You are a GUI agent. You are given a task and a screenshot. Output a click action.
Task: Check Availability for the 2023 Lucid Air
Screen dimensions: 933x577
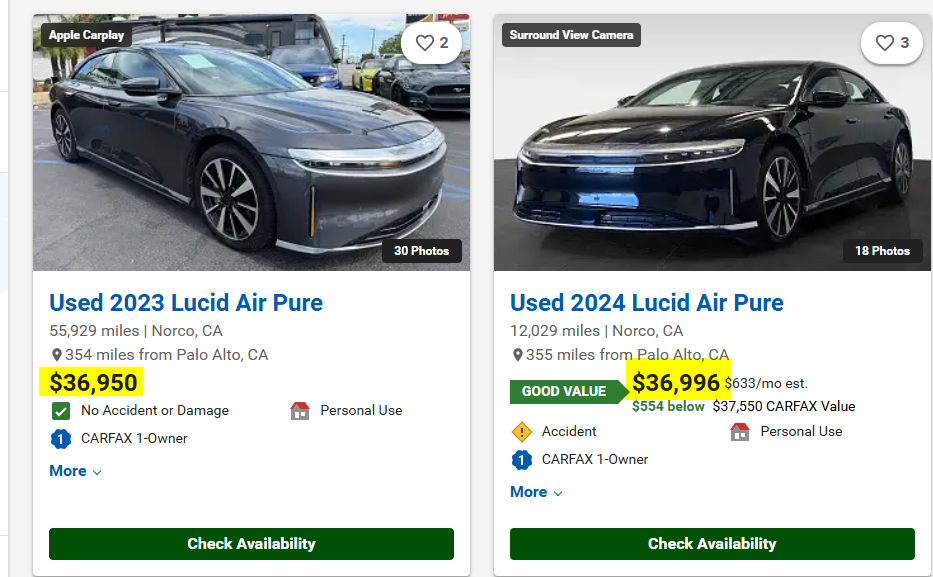tap(251, 544)
